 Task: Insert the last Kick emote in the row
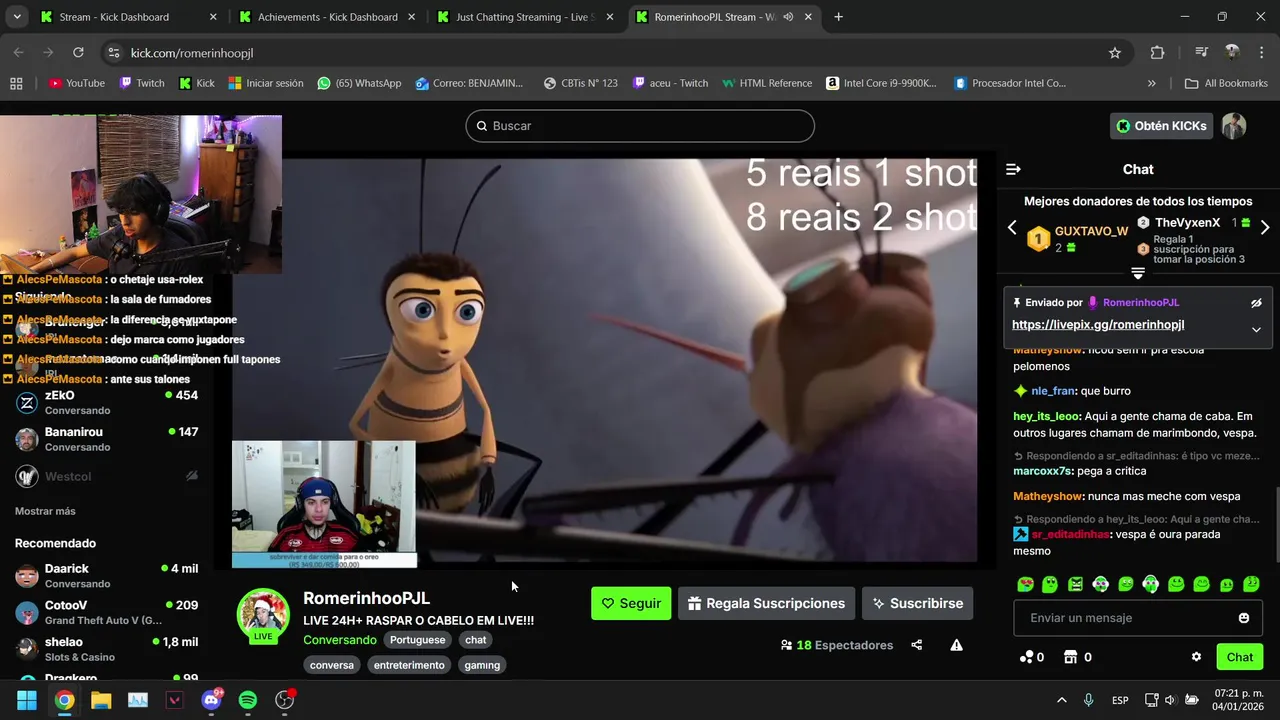pyautogui.click(x=1251, y=584)
